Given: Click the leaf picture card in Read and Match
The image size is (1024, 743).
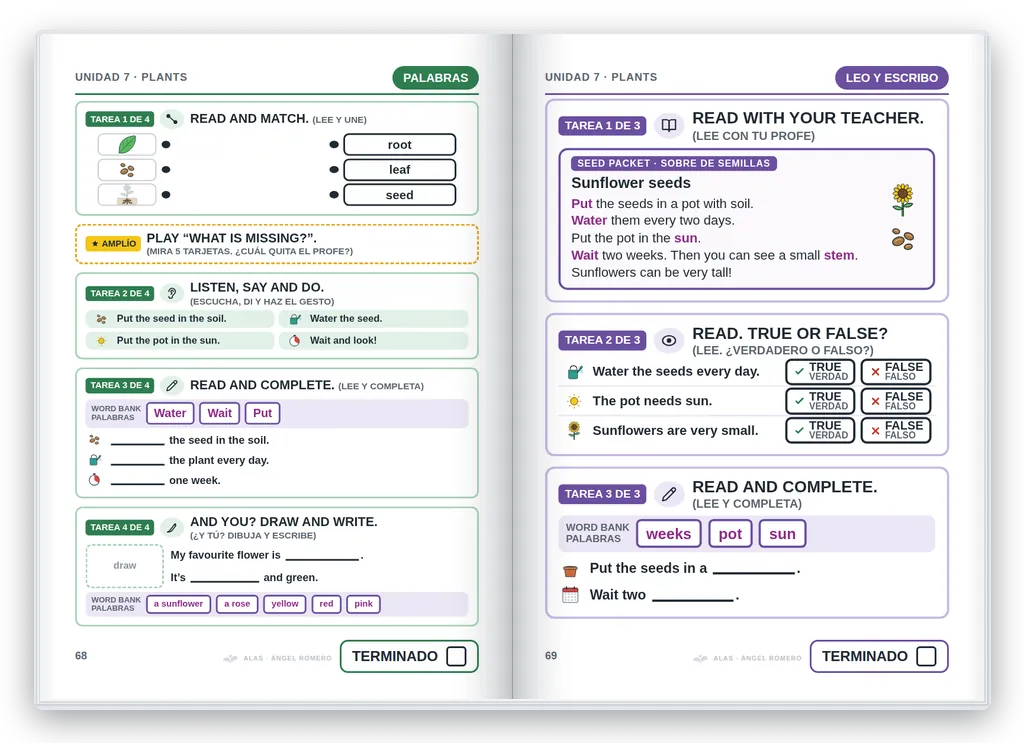Looking at the screenshot, I should coord(127,144).
